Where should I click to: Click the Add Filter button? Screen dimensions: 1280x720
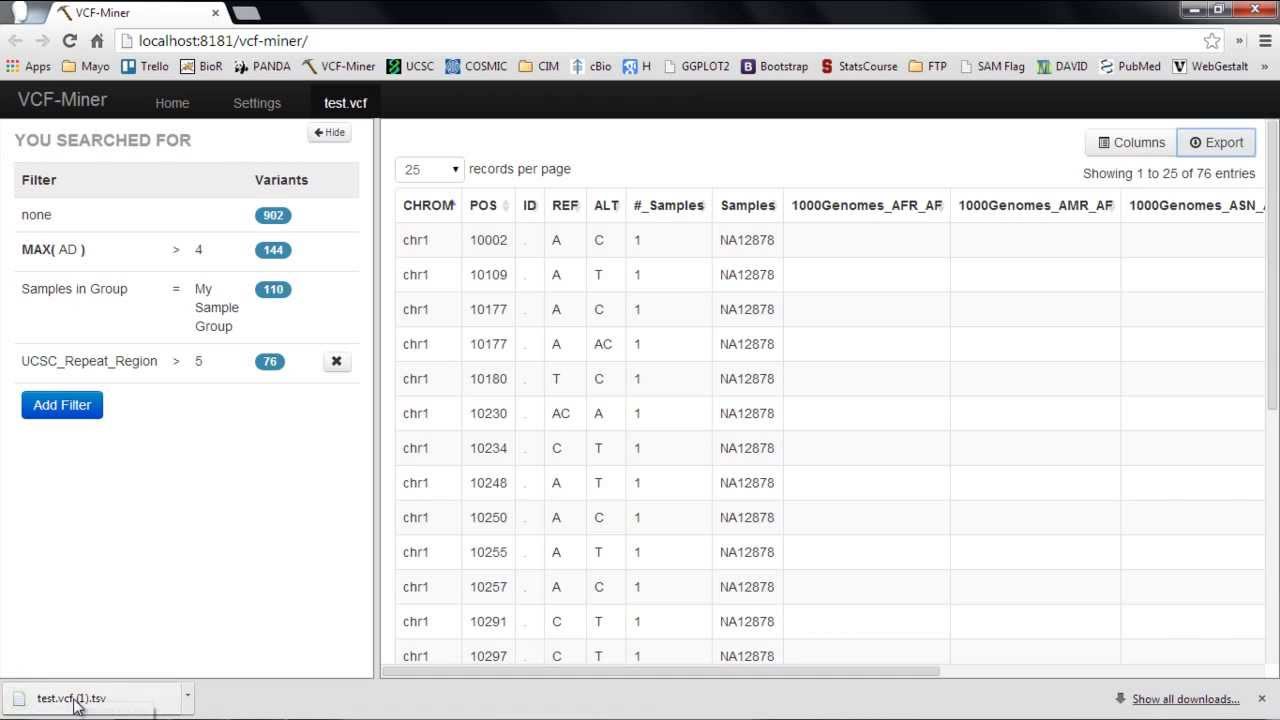click(x=62, y=405)
